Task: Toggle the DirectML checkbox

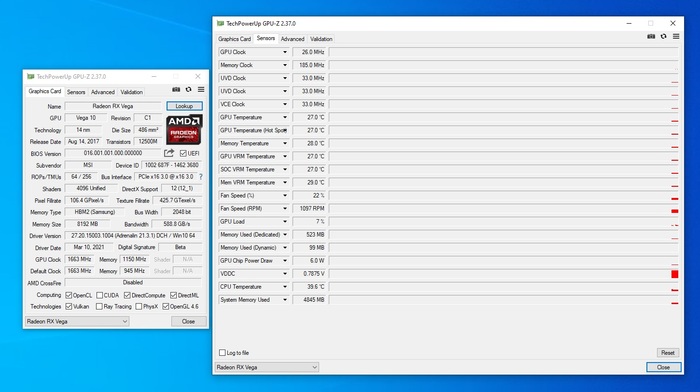Action: 174,295
